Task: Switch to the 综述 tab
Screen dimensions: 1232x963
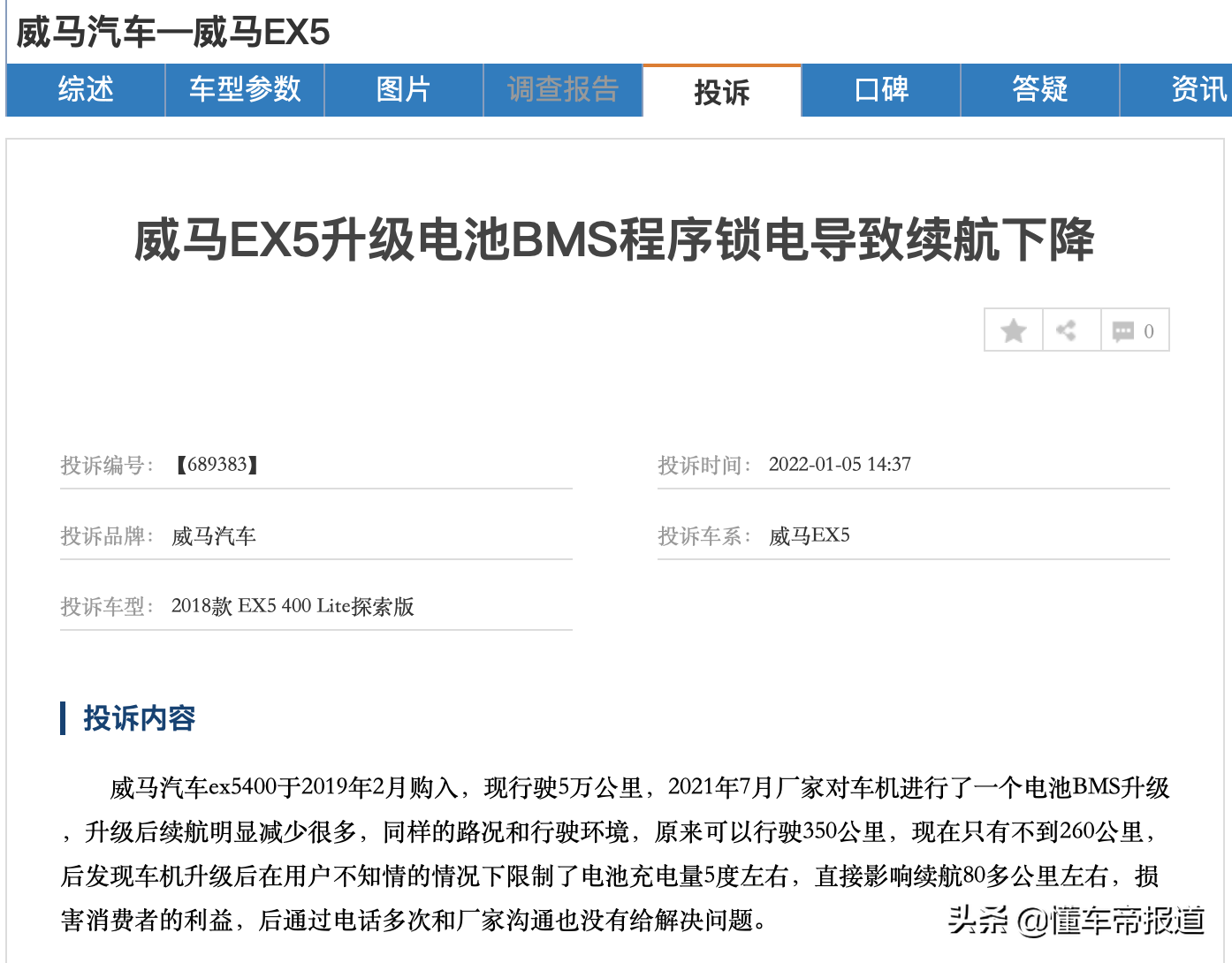Action: point(86,89)
